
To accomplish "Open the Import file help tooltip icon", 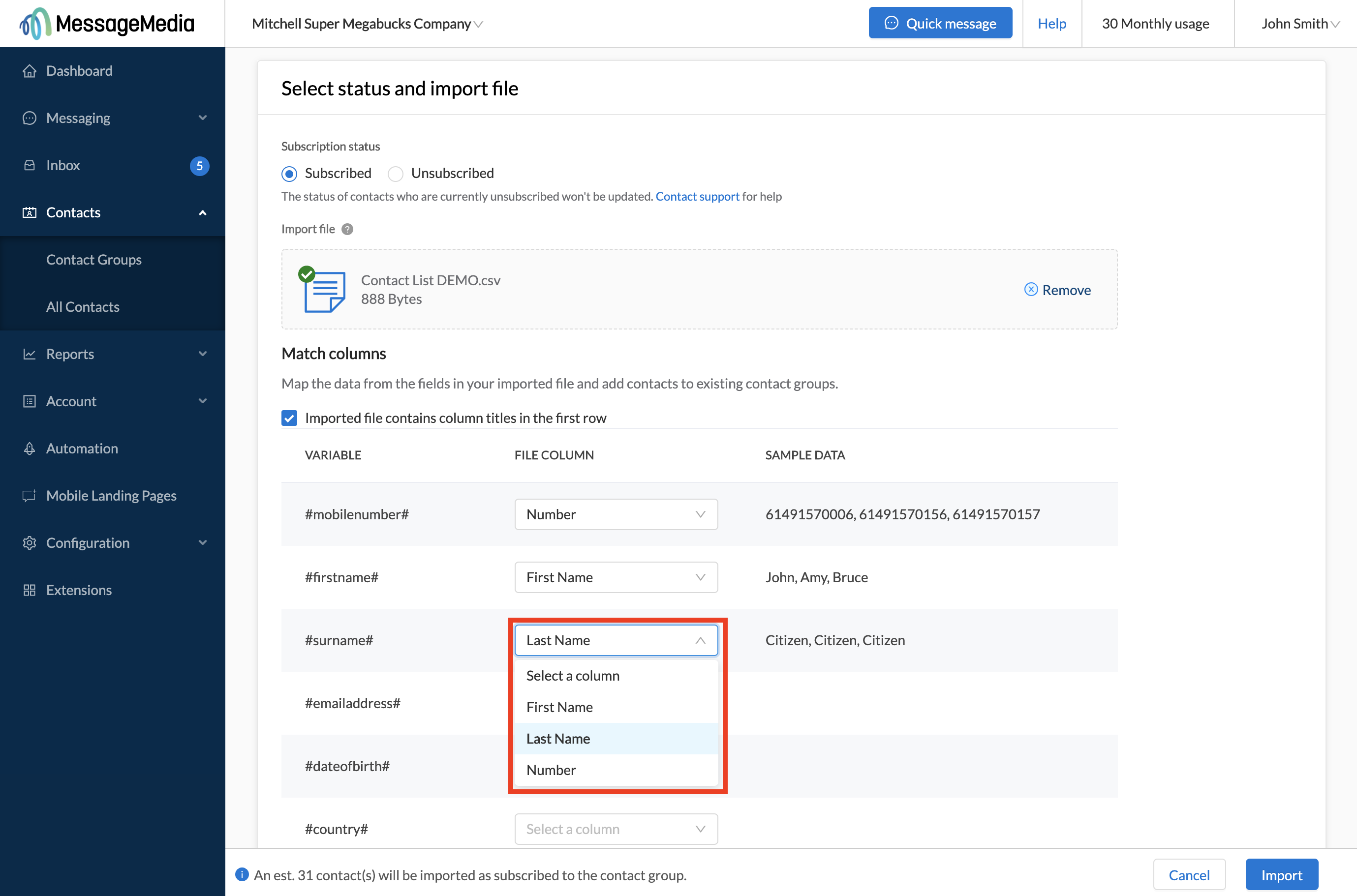I will coord(347,229).
